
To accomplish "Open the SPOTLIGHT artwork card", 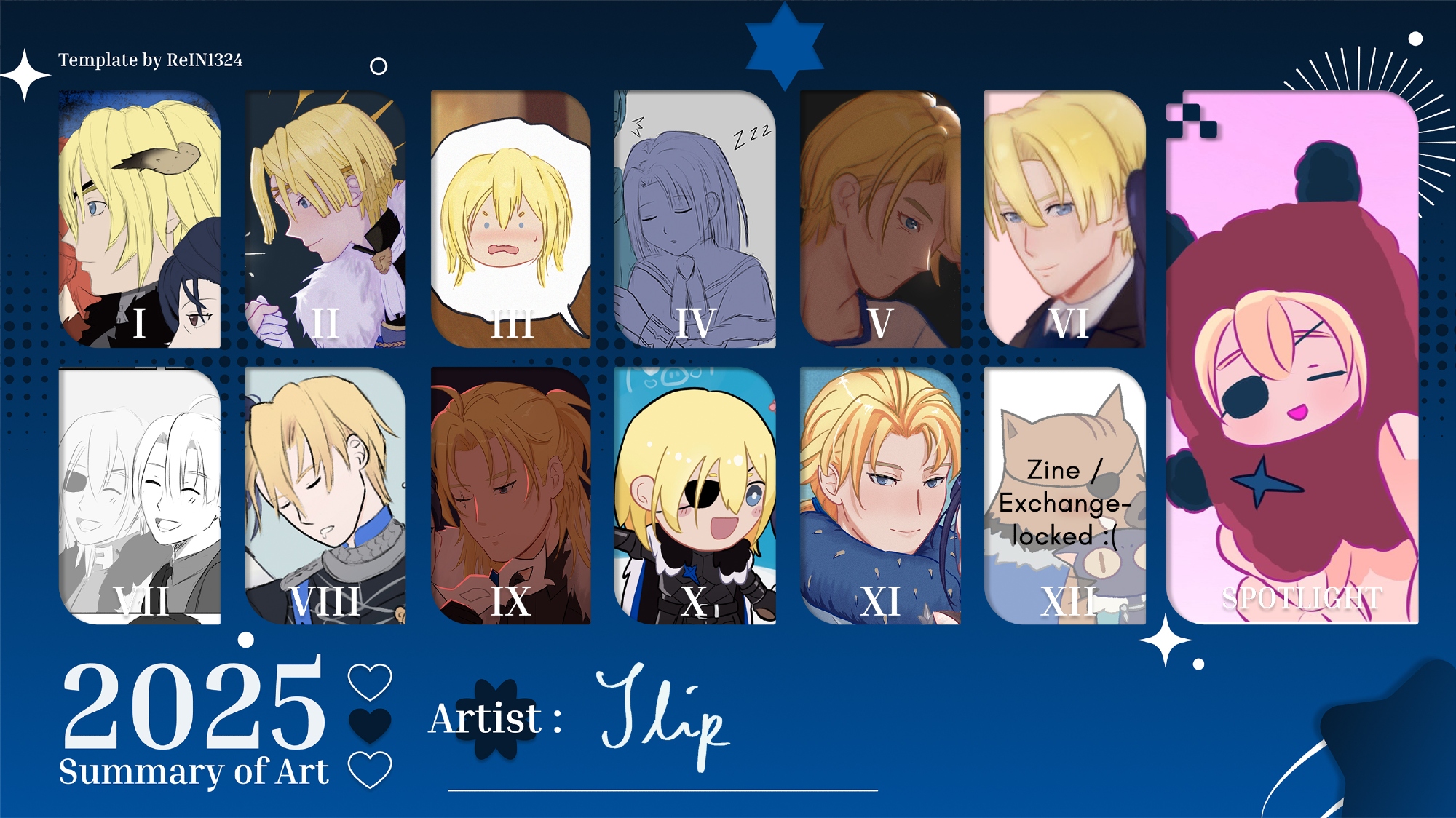I will (1292, 357).
